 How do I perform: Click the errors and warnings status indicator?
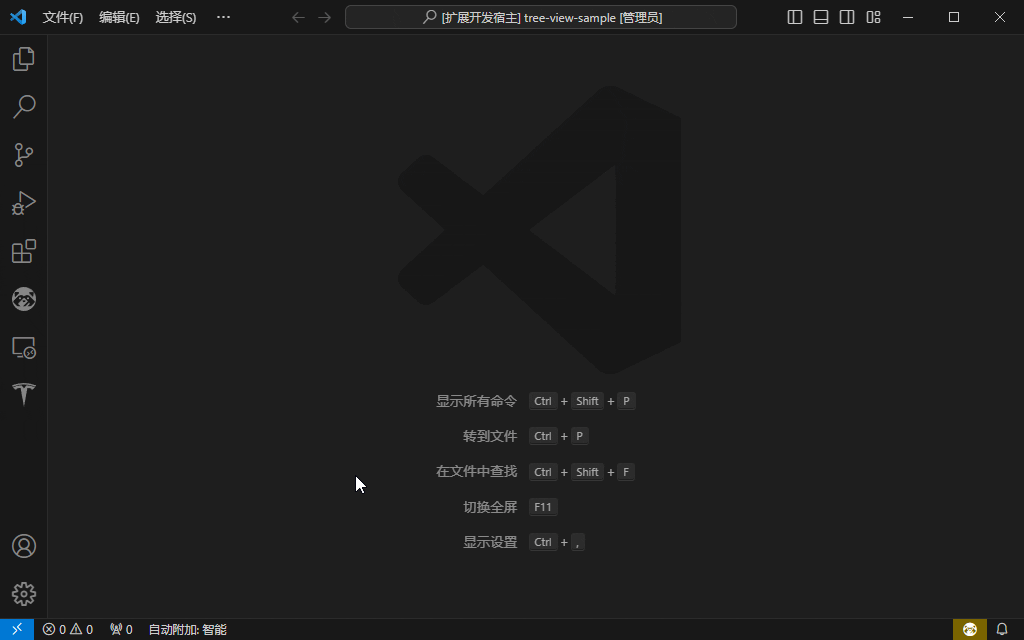click(x=68, y=630)
